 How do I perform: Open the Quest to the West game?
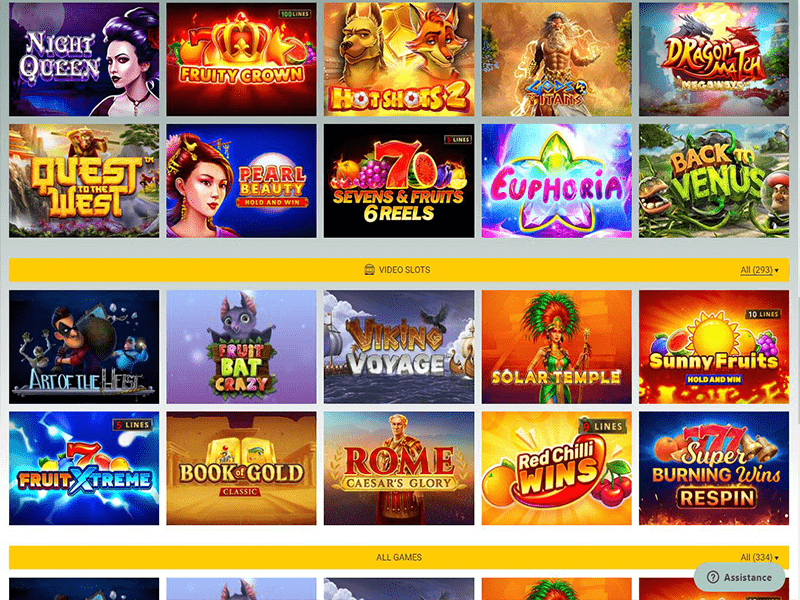tap(84, 181)
